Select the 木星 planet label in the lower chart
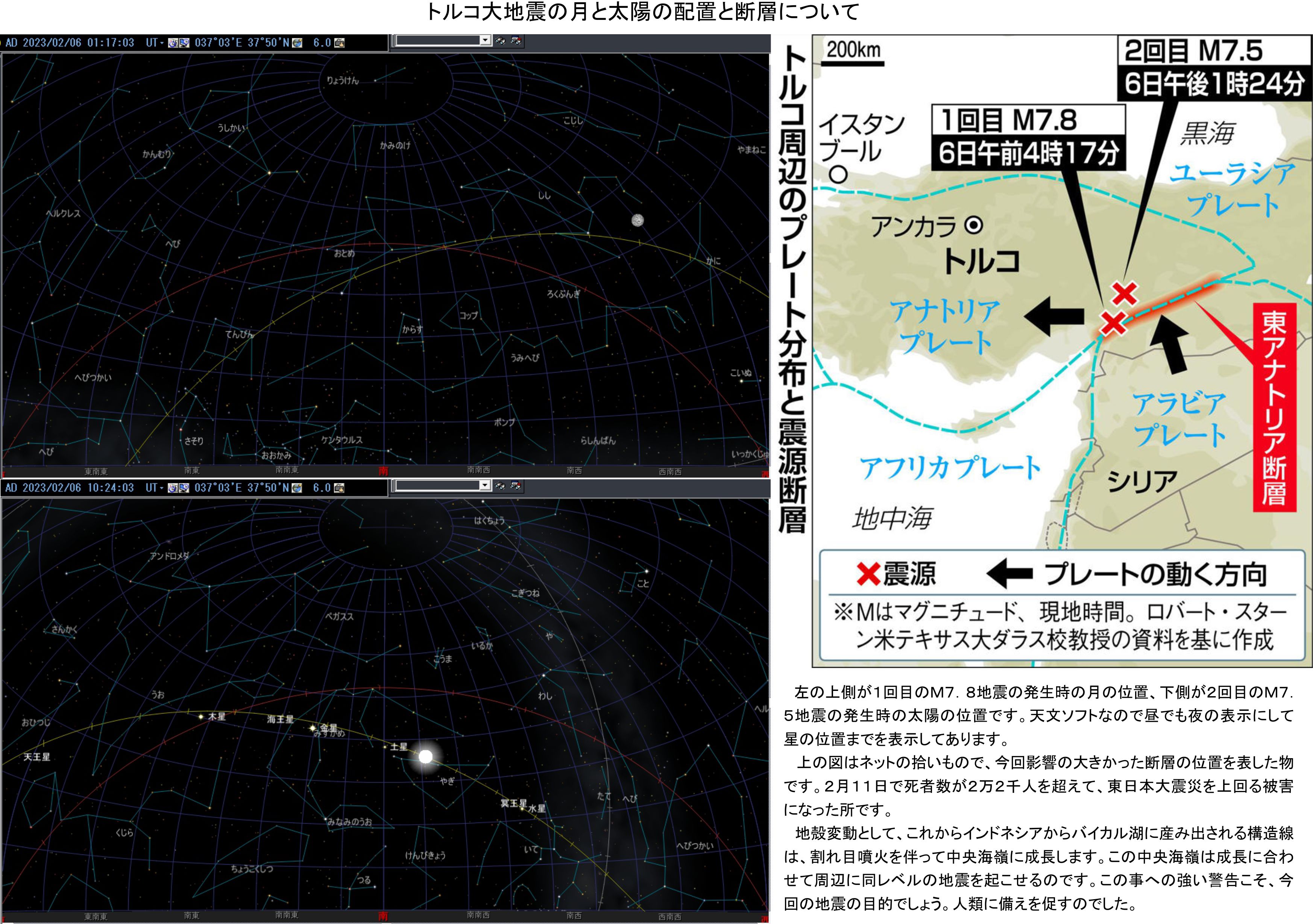The height and width of the screenshot is (924, 1313). (x=217, y=716)
